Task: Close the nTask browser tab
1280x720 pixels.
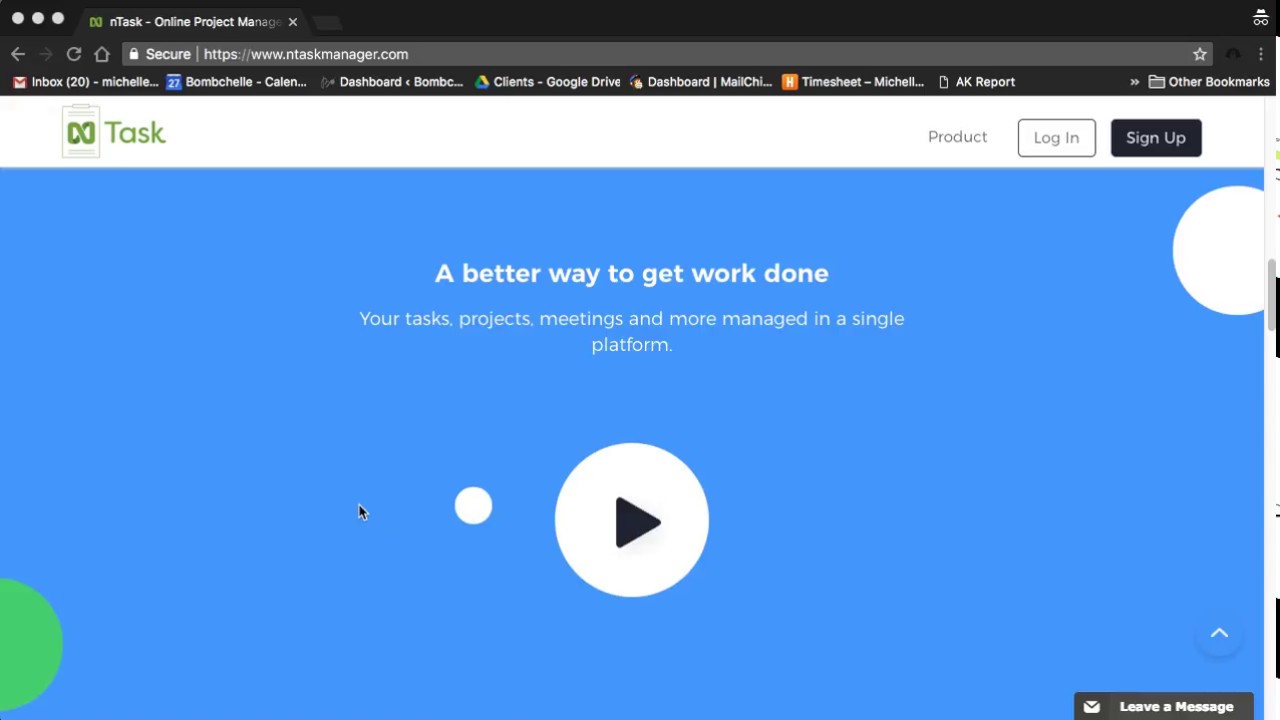Action: (293, 21)
